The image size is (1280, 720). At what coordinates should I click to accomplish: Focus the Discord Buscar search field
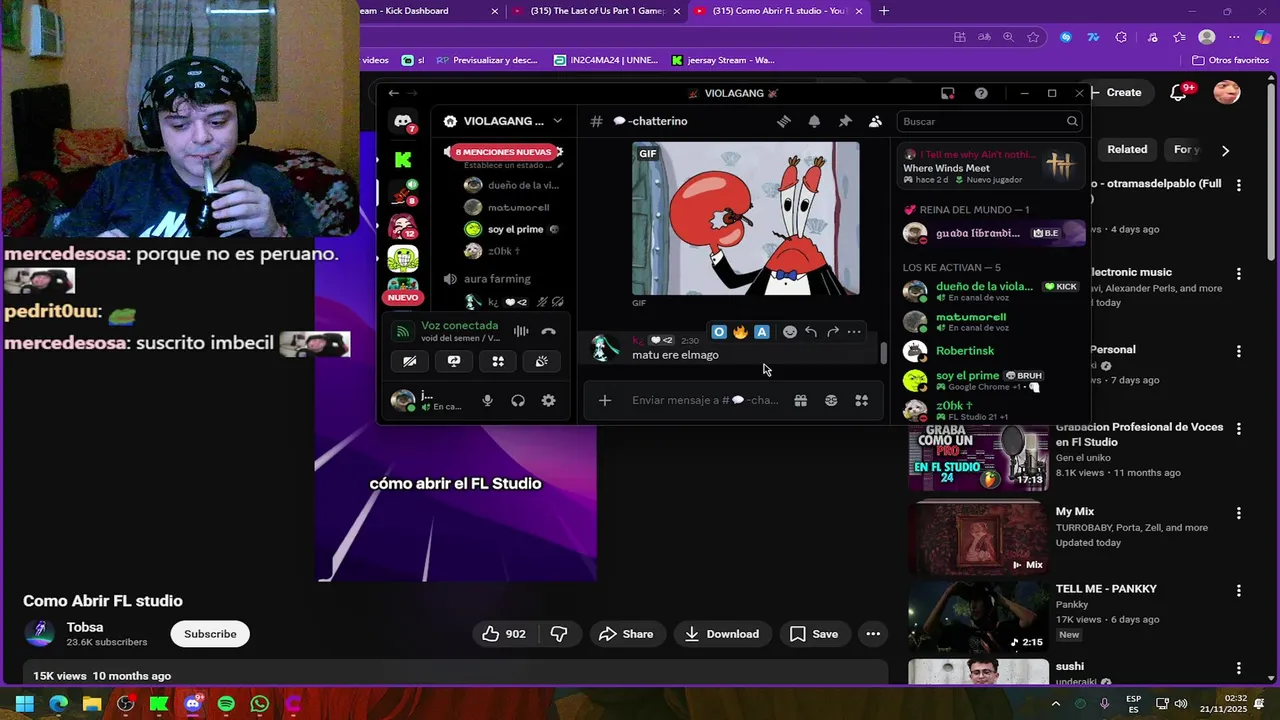[x=990, y=122]
